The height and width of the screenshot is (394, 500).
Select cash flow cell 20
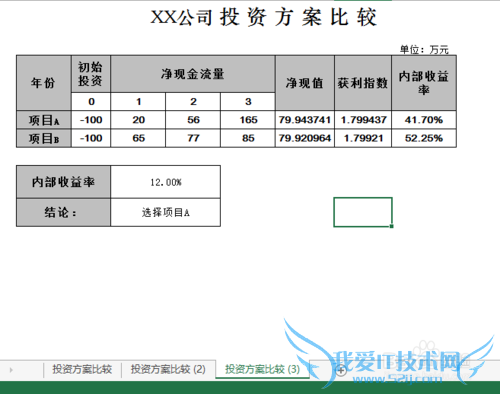(138, 120)
